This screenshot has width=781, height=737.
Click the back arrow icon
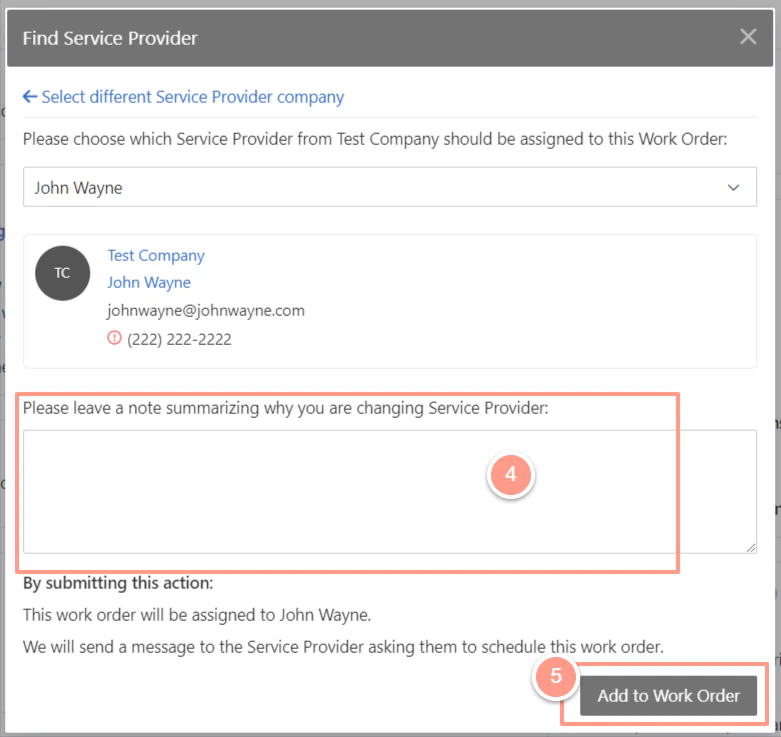pos(30,97)
